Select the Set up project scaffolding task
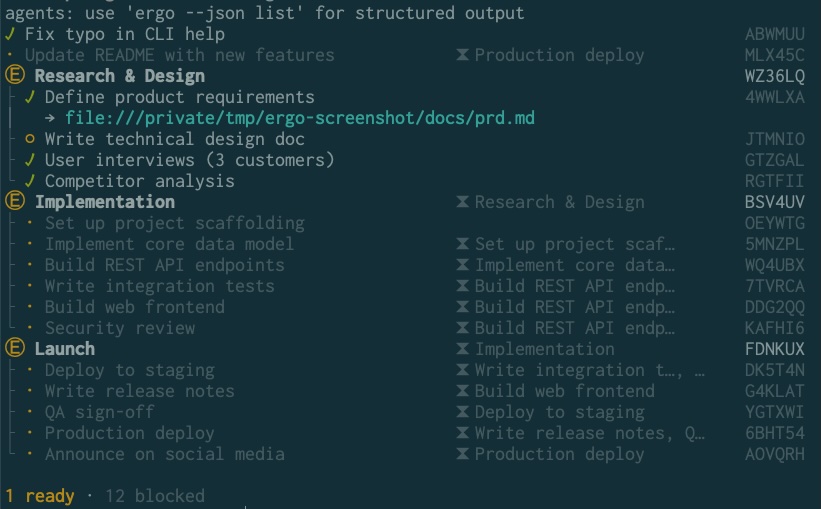 174,223
